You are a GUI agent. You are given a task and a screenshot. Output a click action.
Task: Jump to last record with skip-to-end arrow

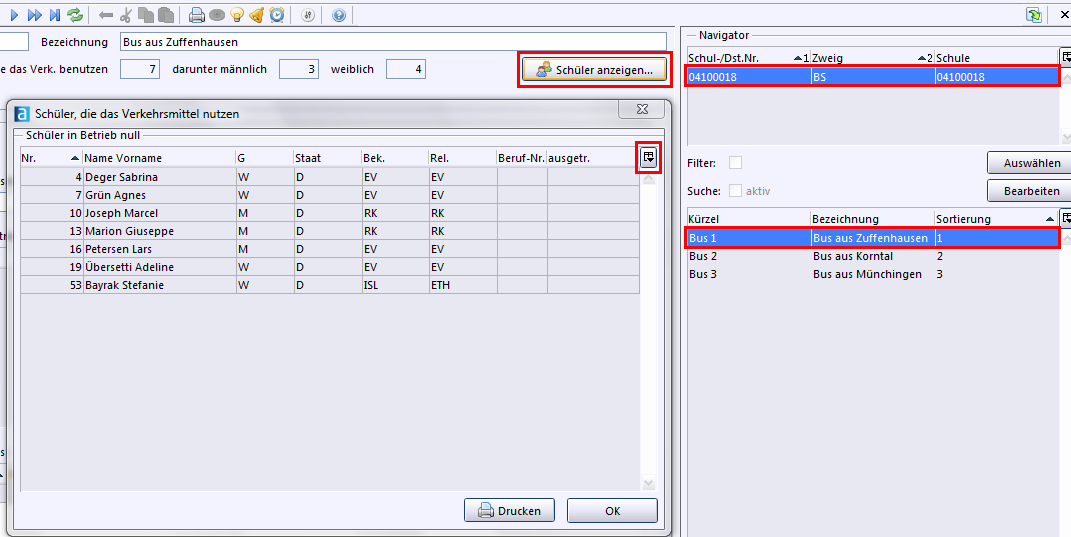(55, 15)
